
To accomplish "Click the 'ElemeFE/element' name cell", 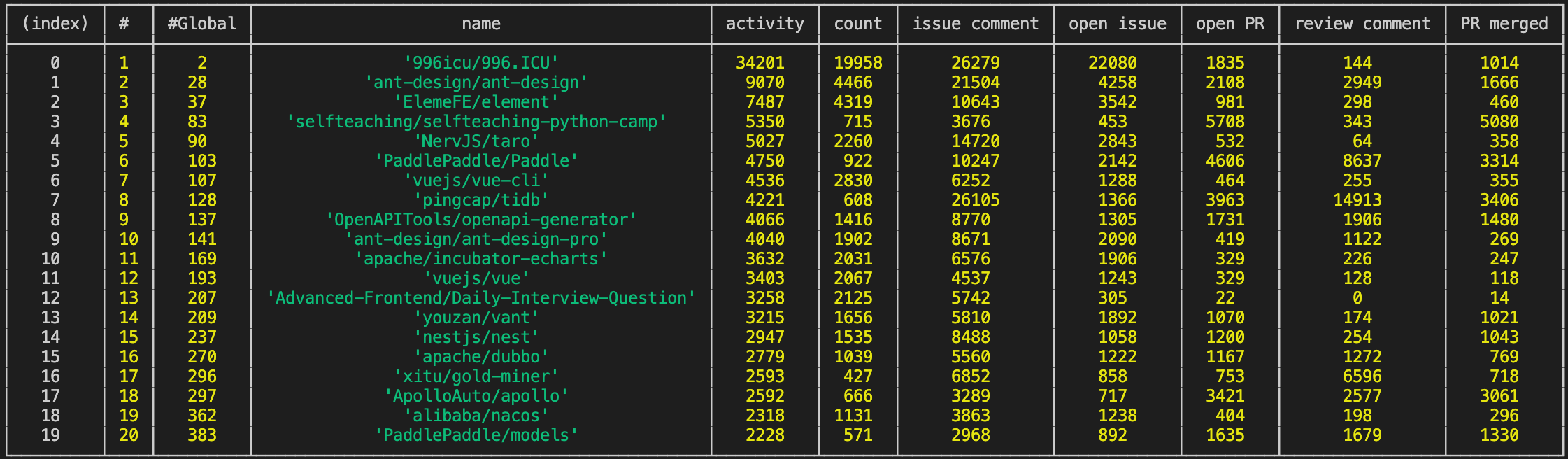I will 476,102.
